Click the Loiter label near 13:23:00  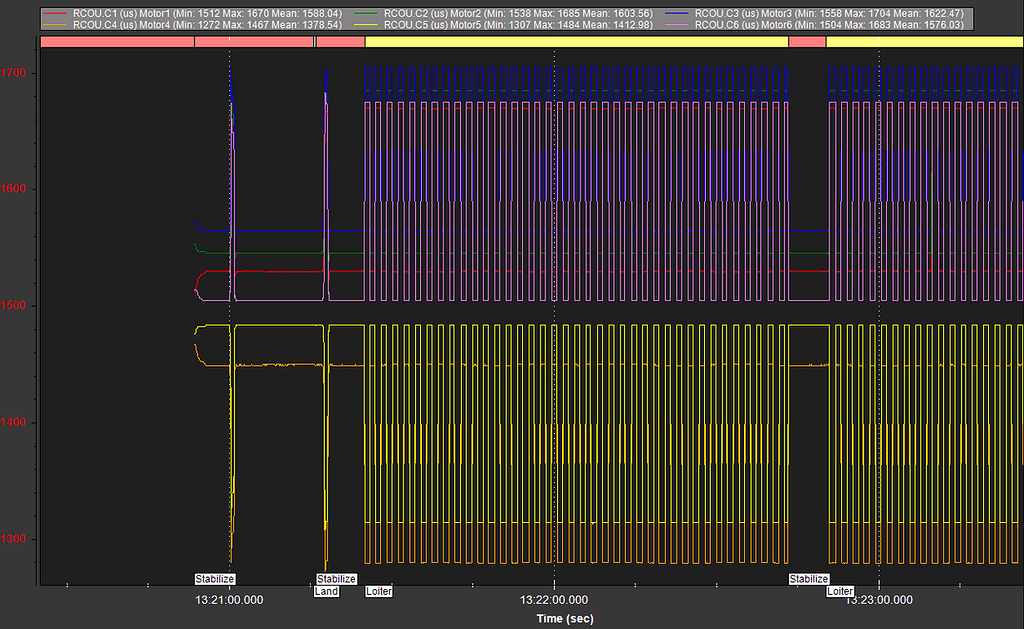[x=840, y=591]
